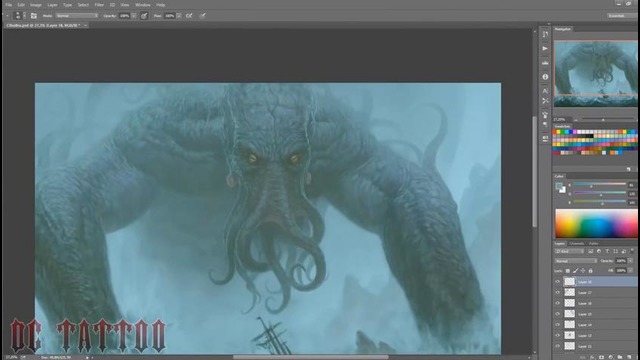Open the Info panel icon
The image size is (640, 360).
(x=545, y=77)
